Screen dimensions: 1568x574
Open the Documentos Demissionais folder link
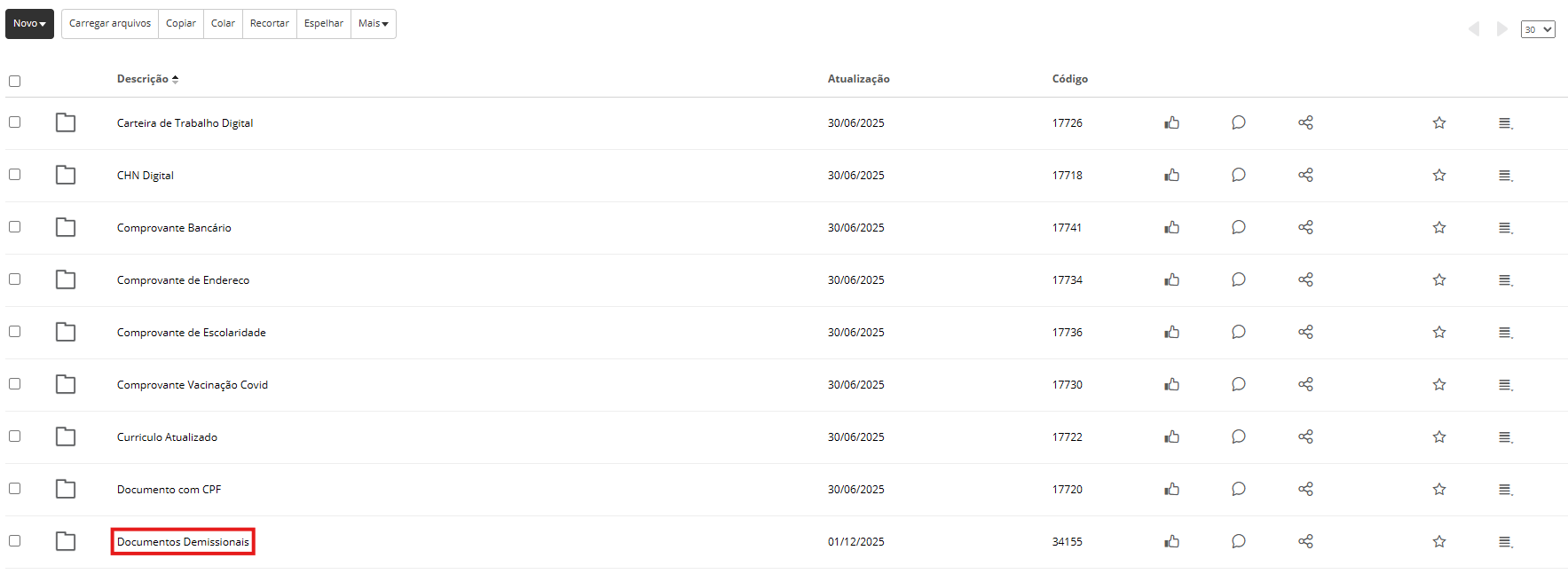pos(183,542)
